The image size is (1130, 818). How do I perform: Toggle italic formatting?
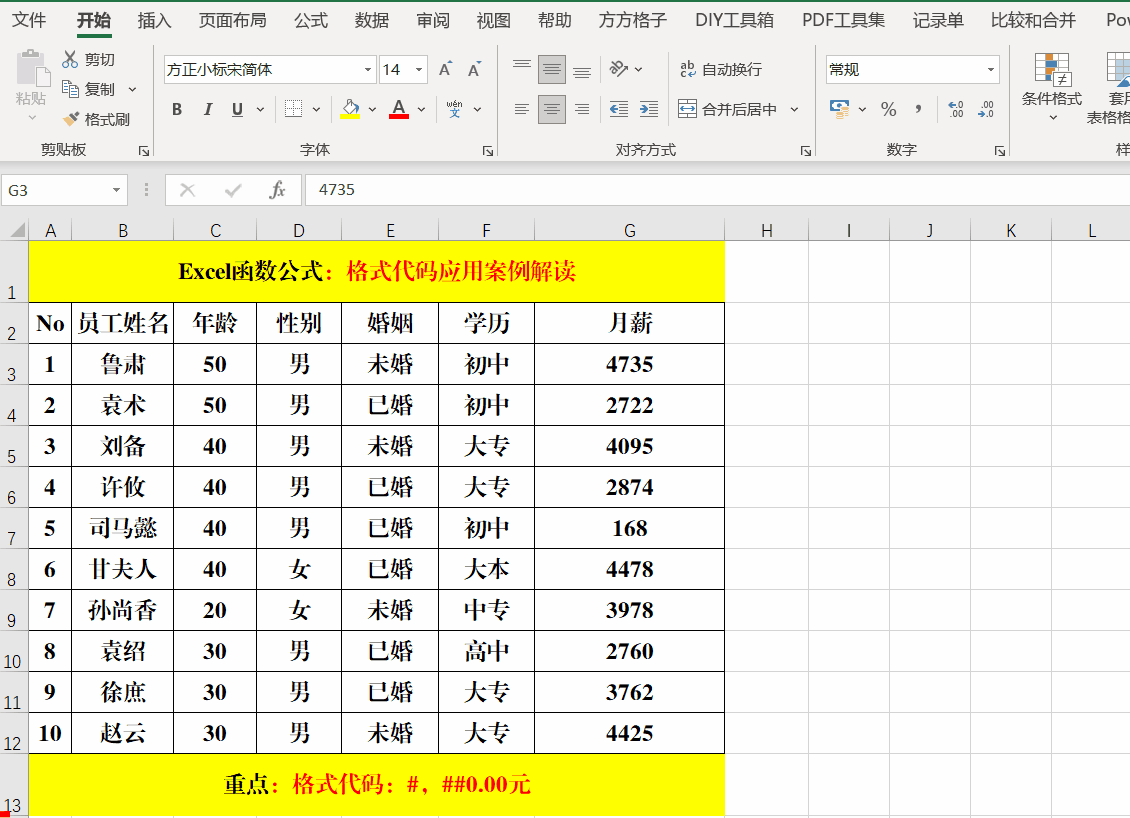(x=208, y=109)
